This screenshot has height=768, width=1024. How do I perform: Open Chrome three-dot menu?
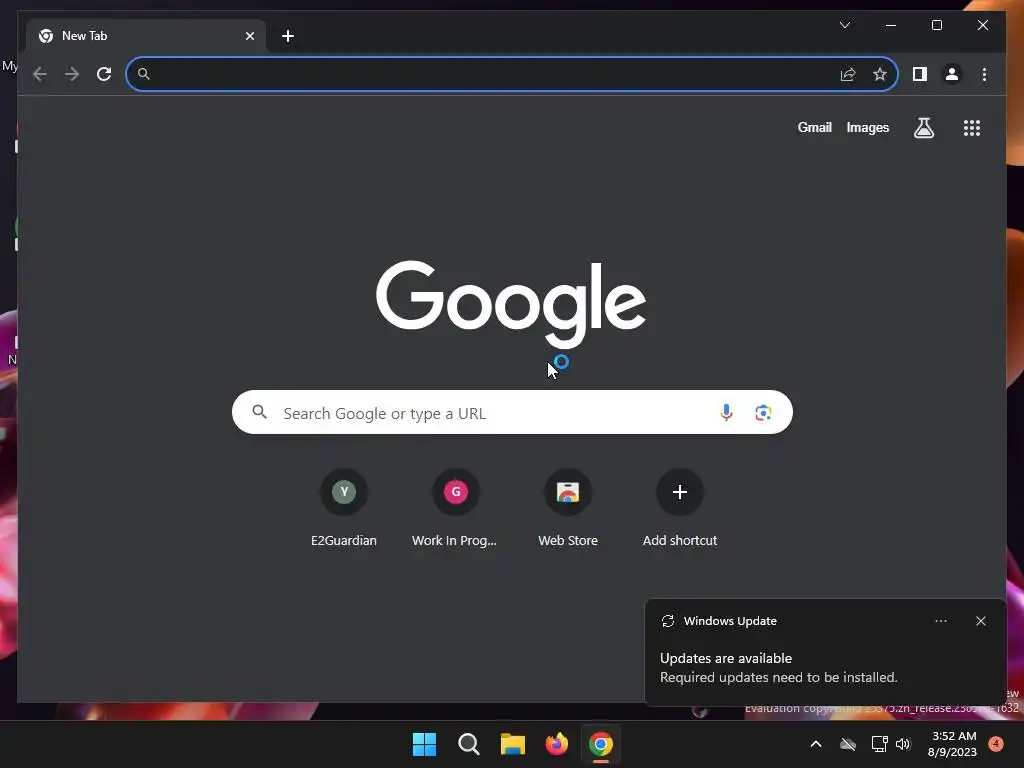[984, 74]
